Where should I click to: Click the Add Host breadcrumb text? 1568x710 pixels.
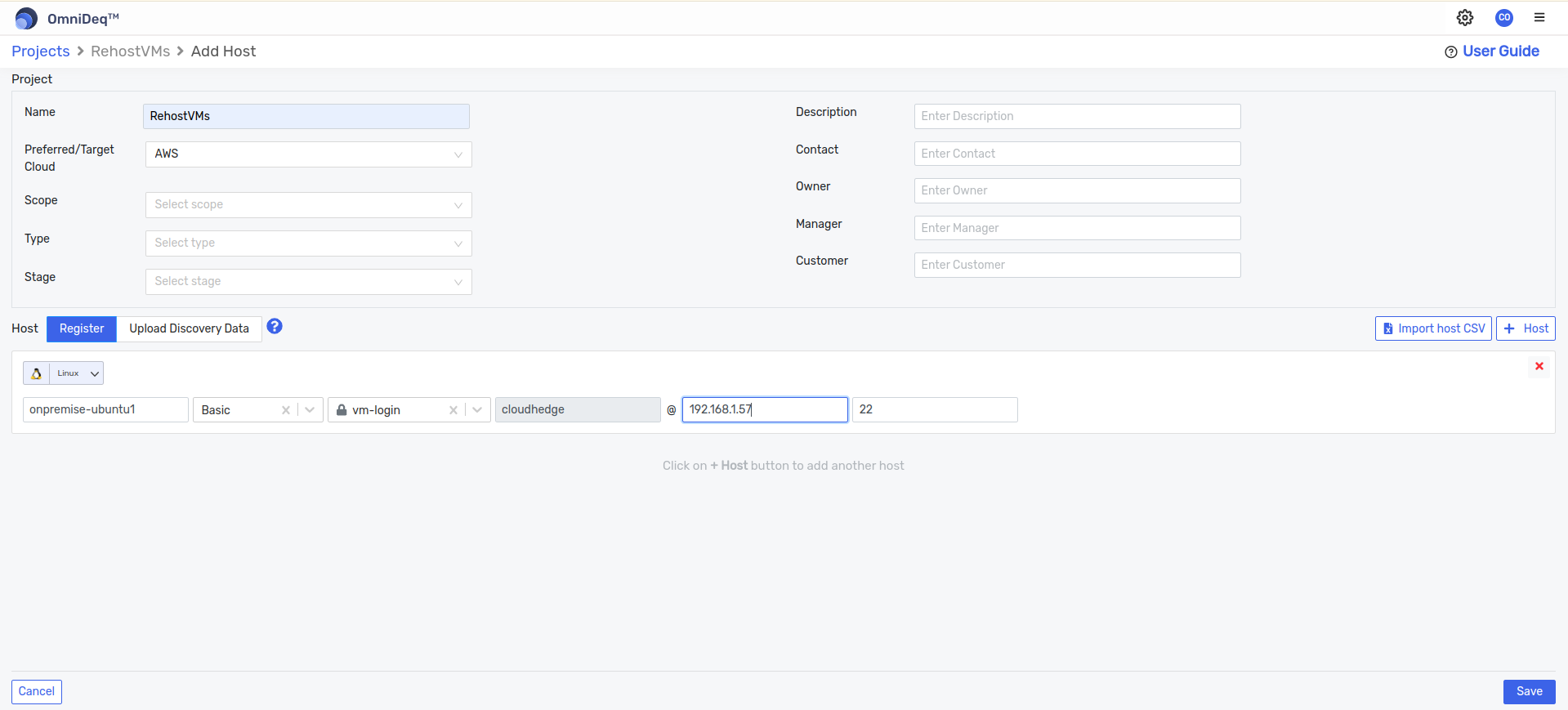click(223, 51)
